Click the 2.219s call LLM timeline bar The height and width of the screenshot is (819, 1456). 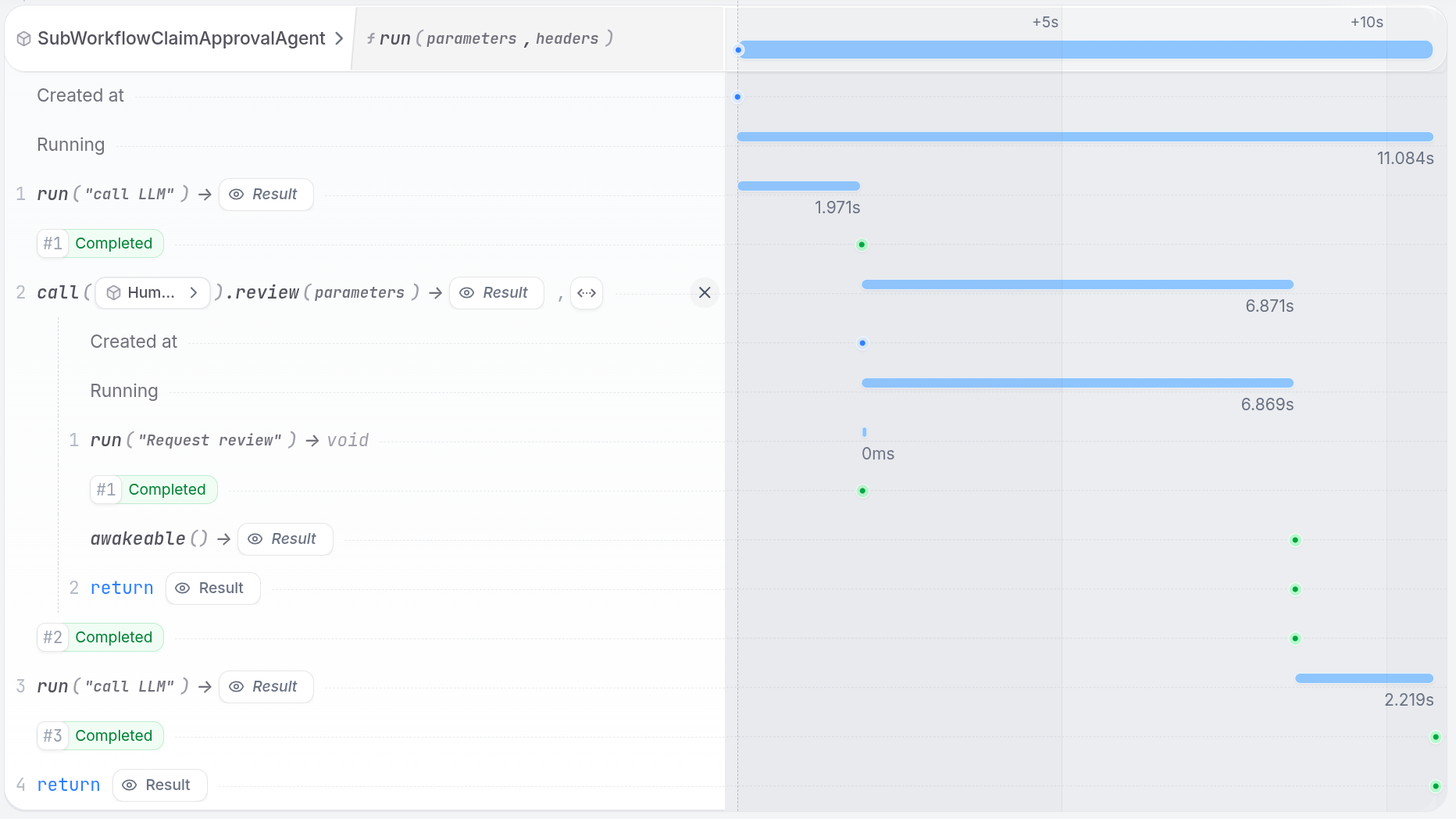tap(1364, 678)
